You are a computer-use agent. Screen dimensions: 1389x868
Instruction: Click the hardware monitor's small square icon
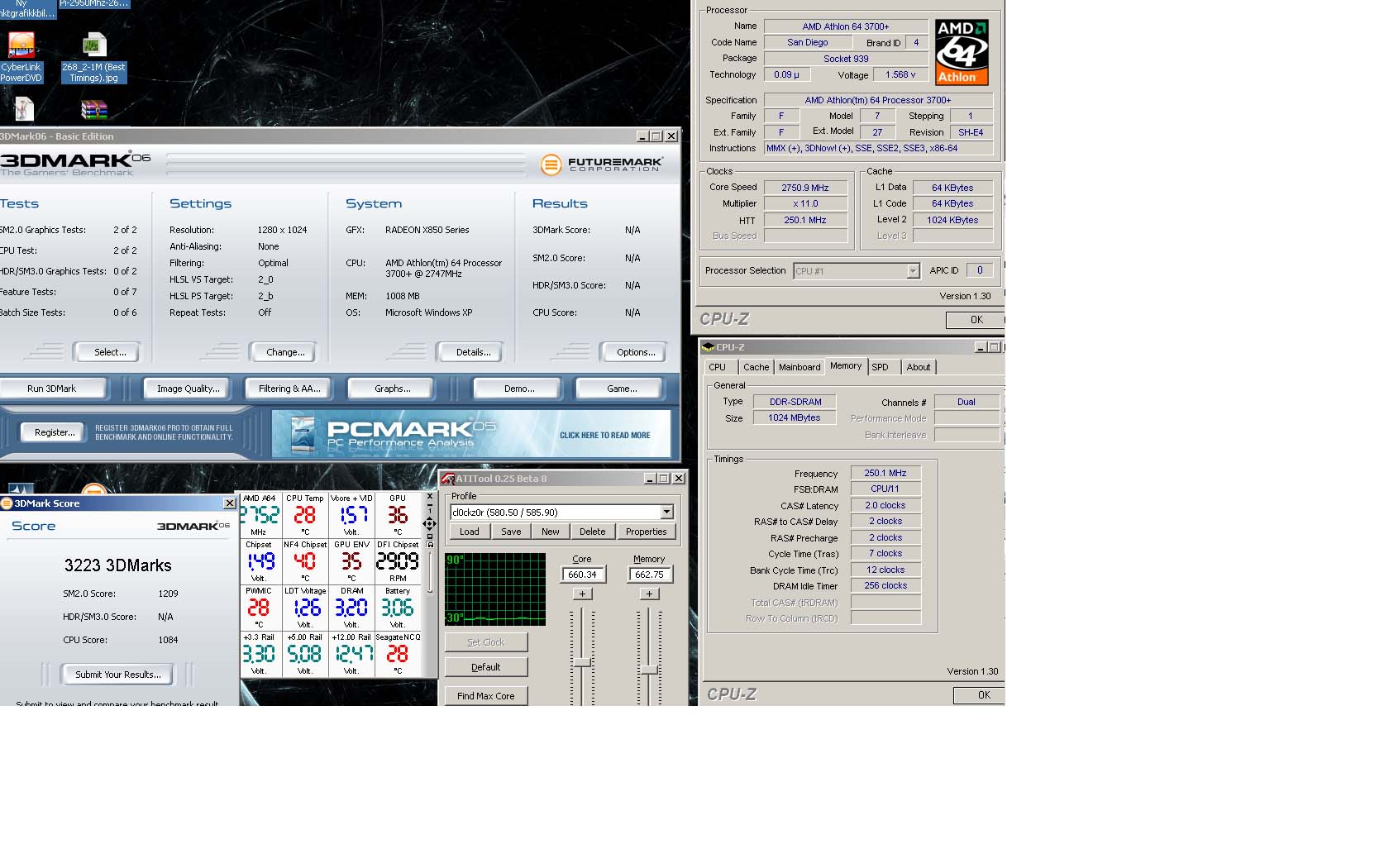tap(429, 535)
